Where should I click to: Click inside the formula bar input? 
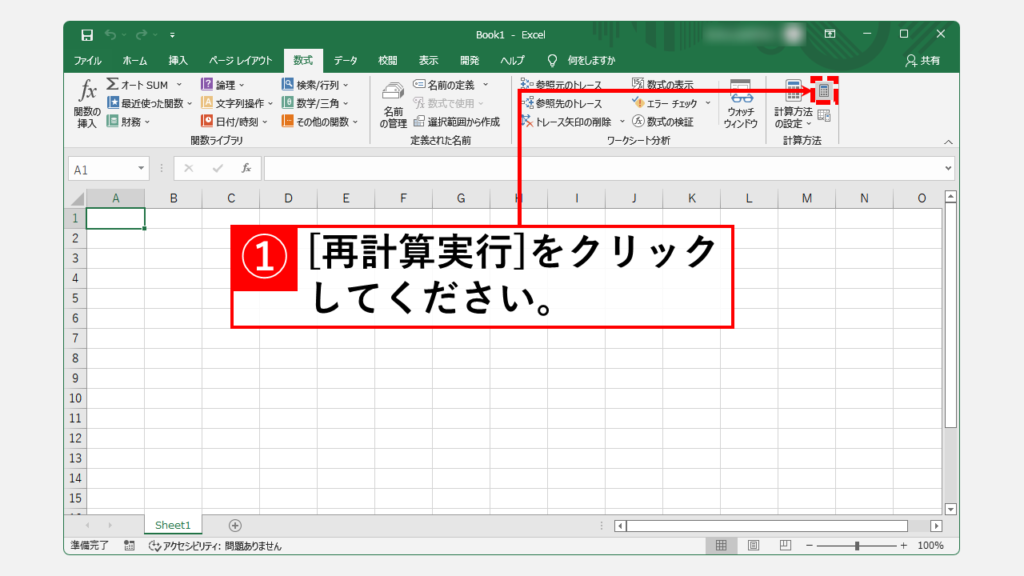point(600,169)
